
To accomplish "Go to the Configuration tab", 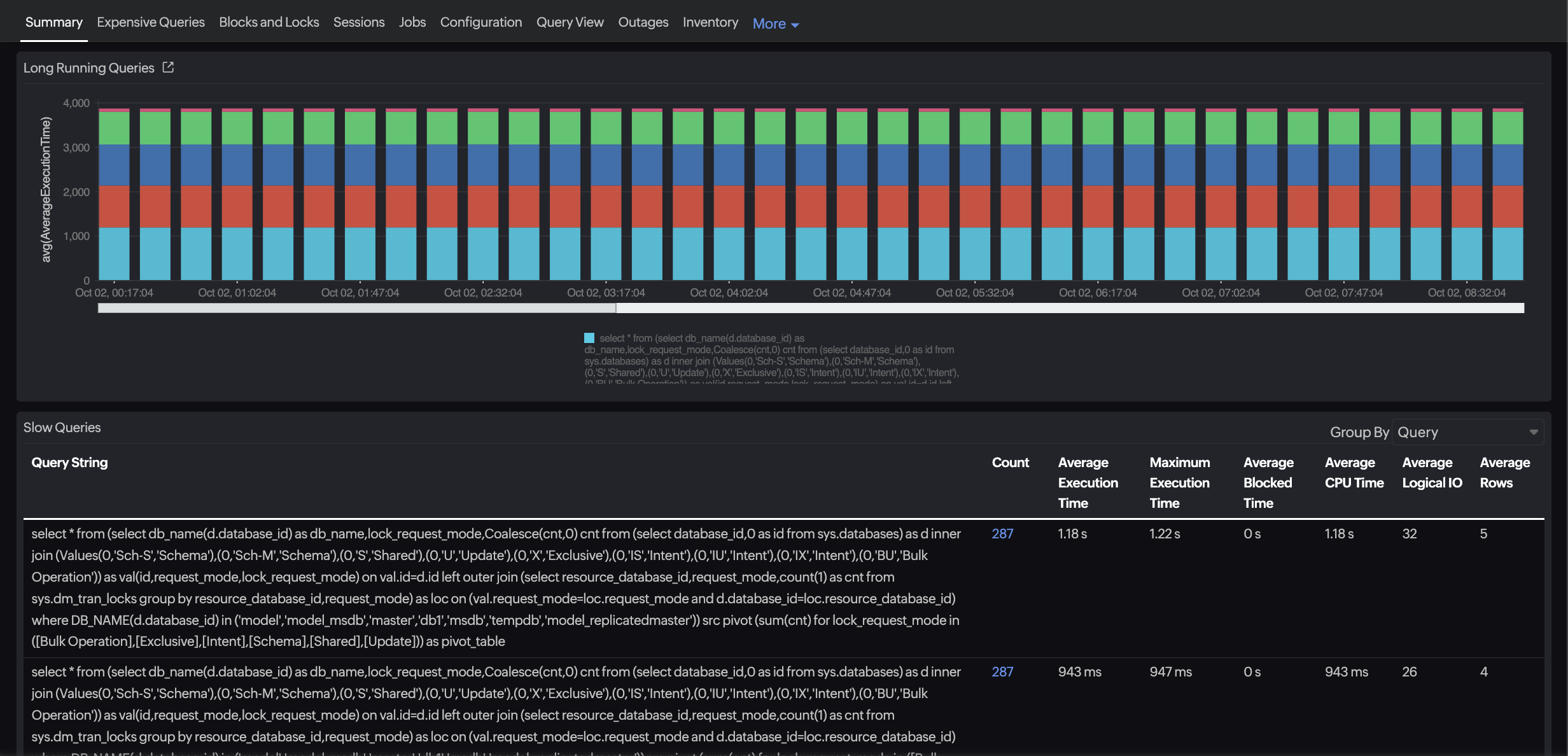I will pos(480,22).
